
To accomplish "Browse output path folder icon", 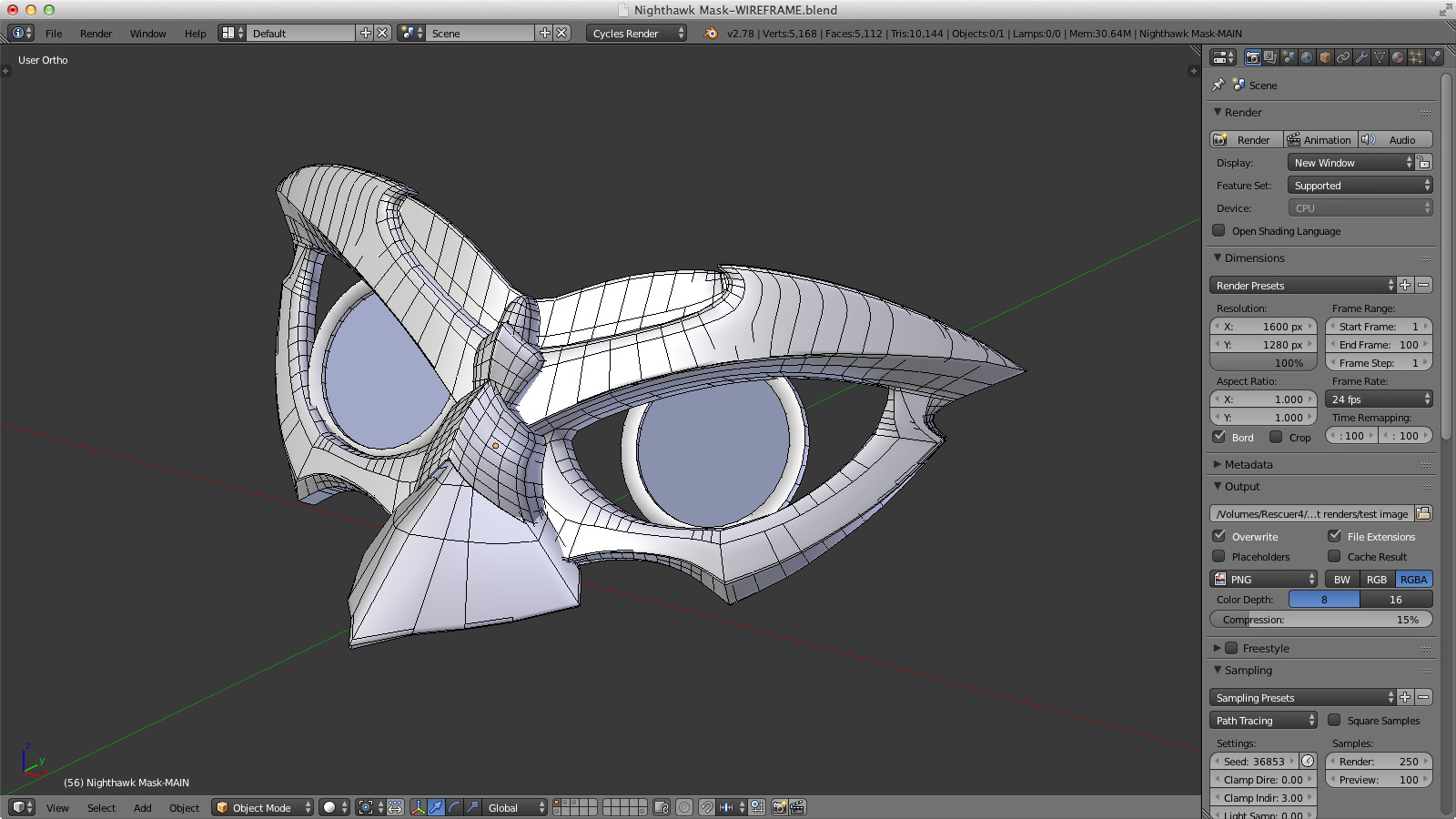I will click(1424, 513).
